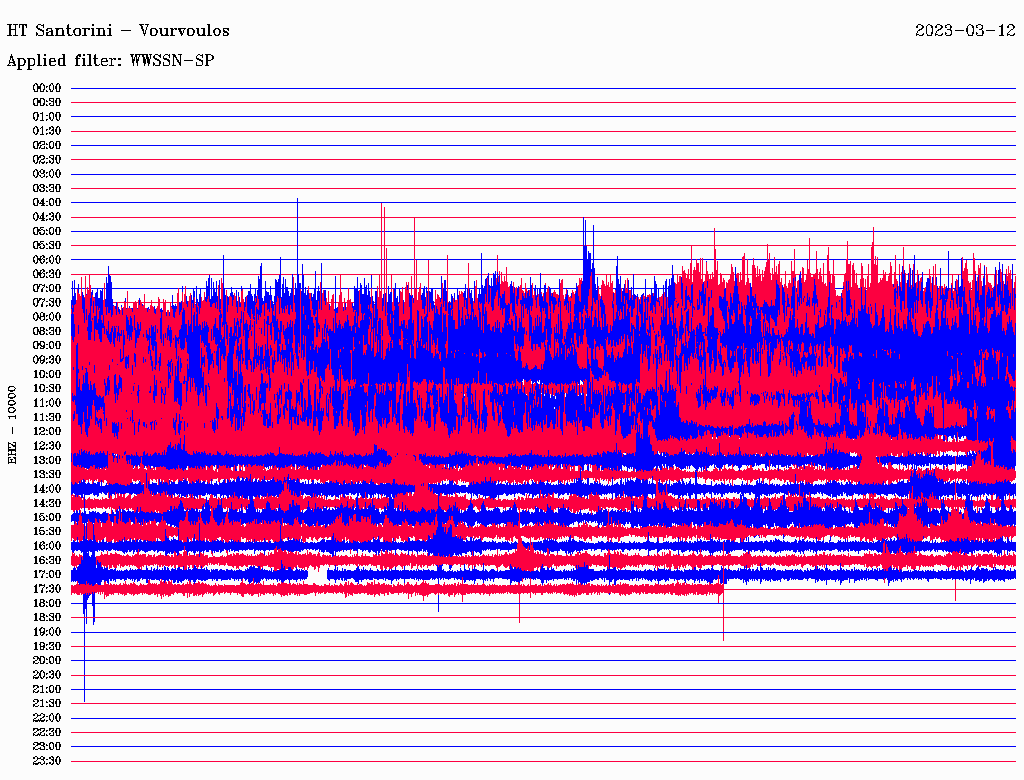Click the EHZ – 10000 axis label
The image size is (1024, 780).
13,424
